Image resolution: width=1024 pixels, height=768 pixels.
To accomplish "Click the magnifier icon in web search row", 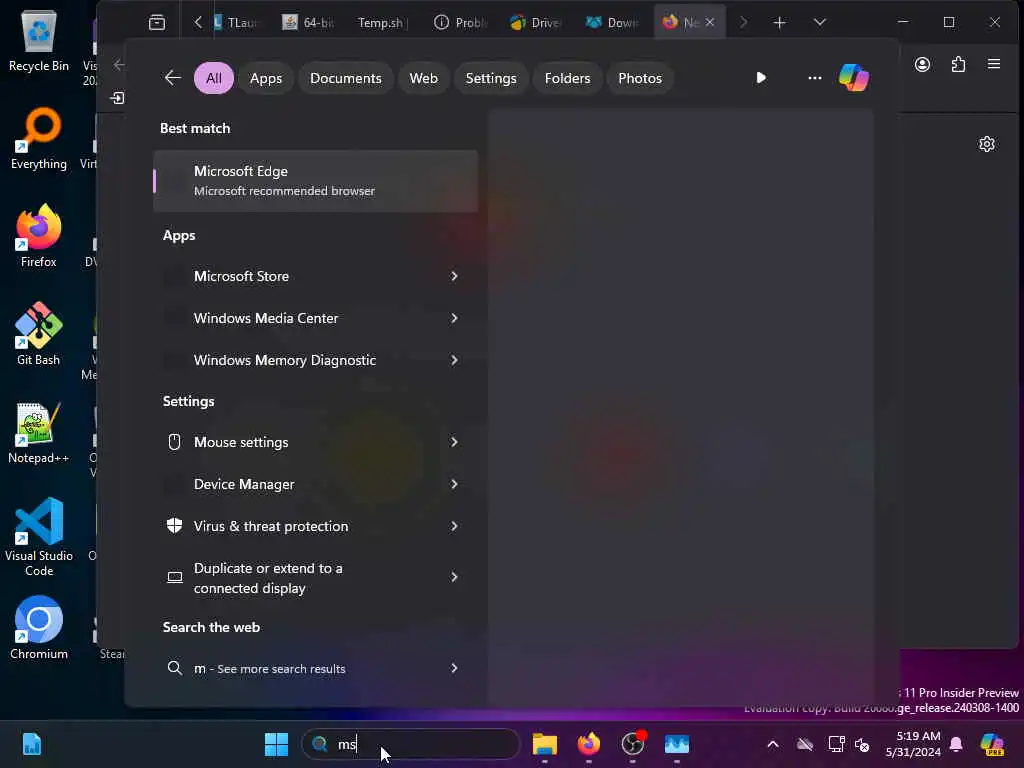I will tap(174, 668).
